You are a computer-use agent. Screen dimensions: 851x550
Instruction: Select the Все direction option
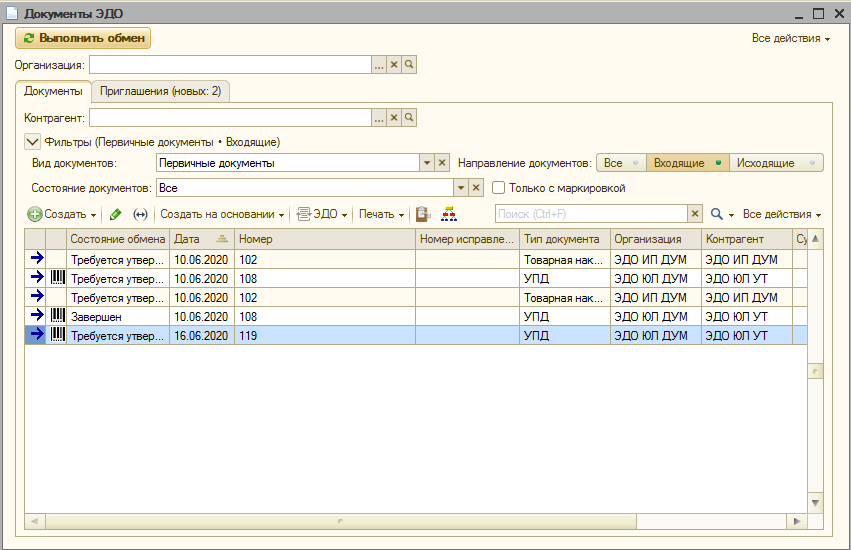coord(621,163)
